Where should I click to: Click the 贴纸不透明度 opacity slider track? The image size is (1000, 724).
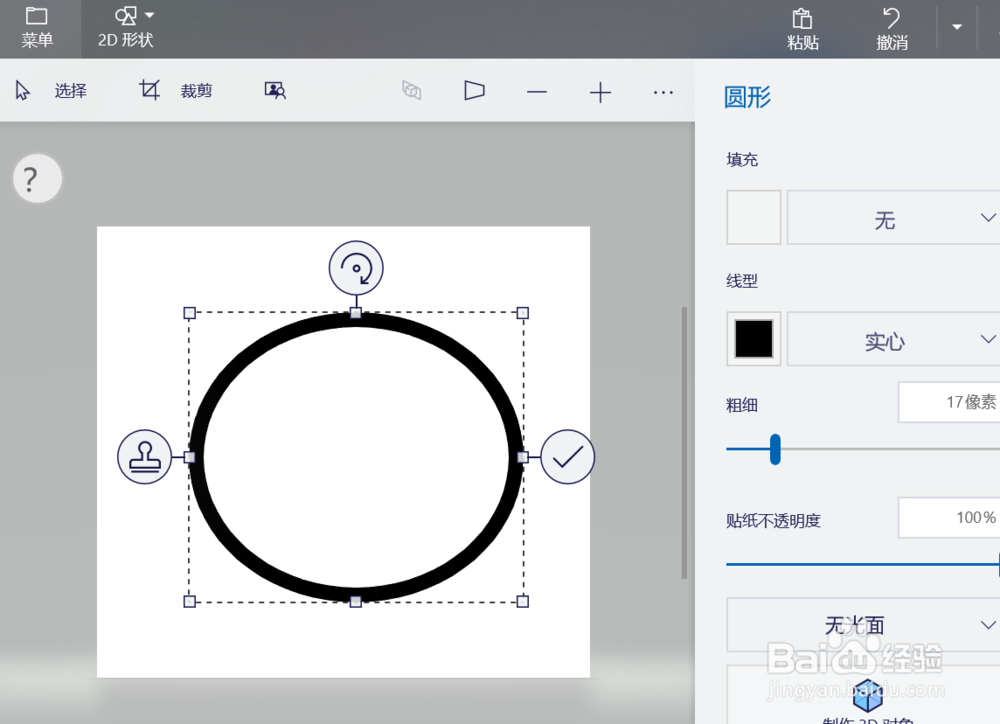pos(862,565)
